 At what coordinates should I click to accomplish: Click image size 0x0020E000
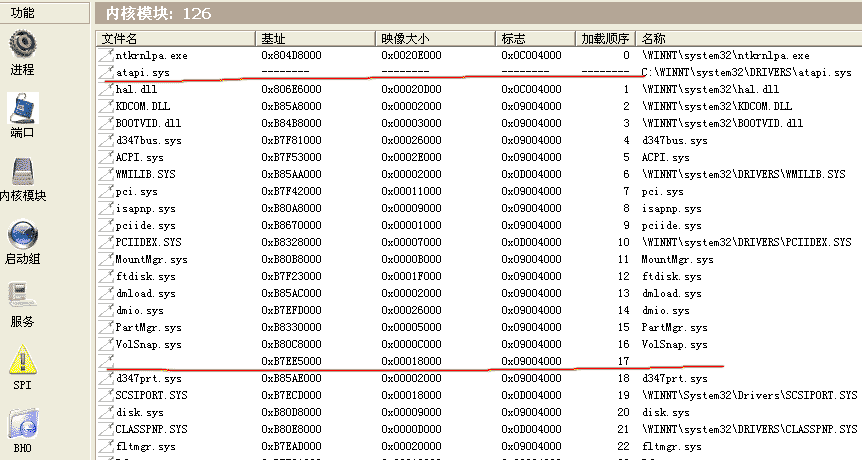[411, 55]
